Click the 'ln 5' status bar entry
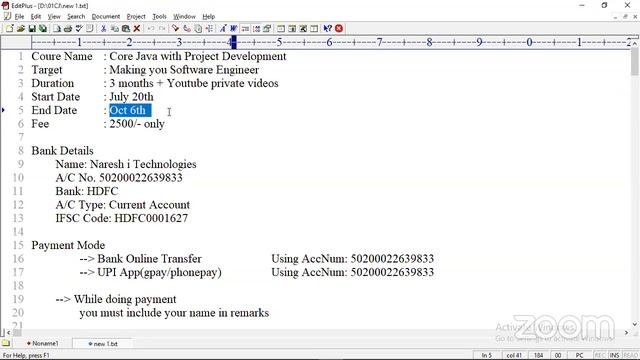Image resolution: width=640 pixels, height=360 pixels. coord(486,356)
